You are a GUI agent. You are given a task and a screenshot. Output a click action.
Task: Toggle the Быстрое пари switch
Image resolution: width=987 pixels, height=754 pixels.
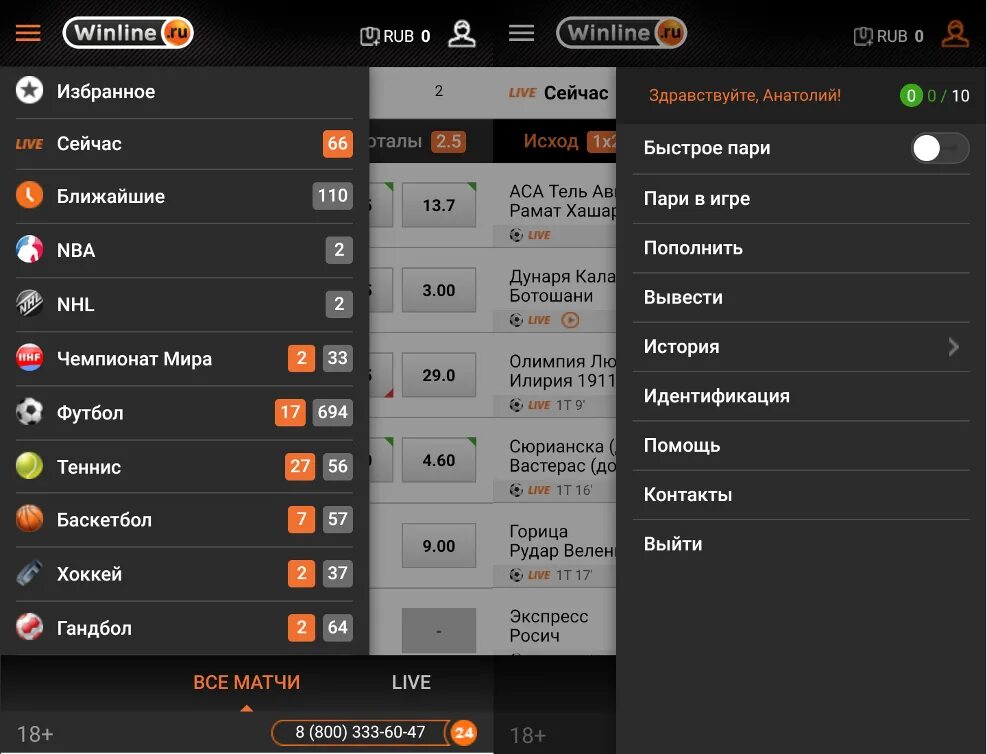(x=940, y=149)
